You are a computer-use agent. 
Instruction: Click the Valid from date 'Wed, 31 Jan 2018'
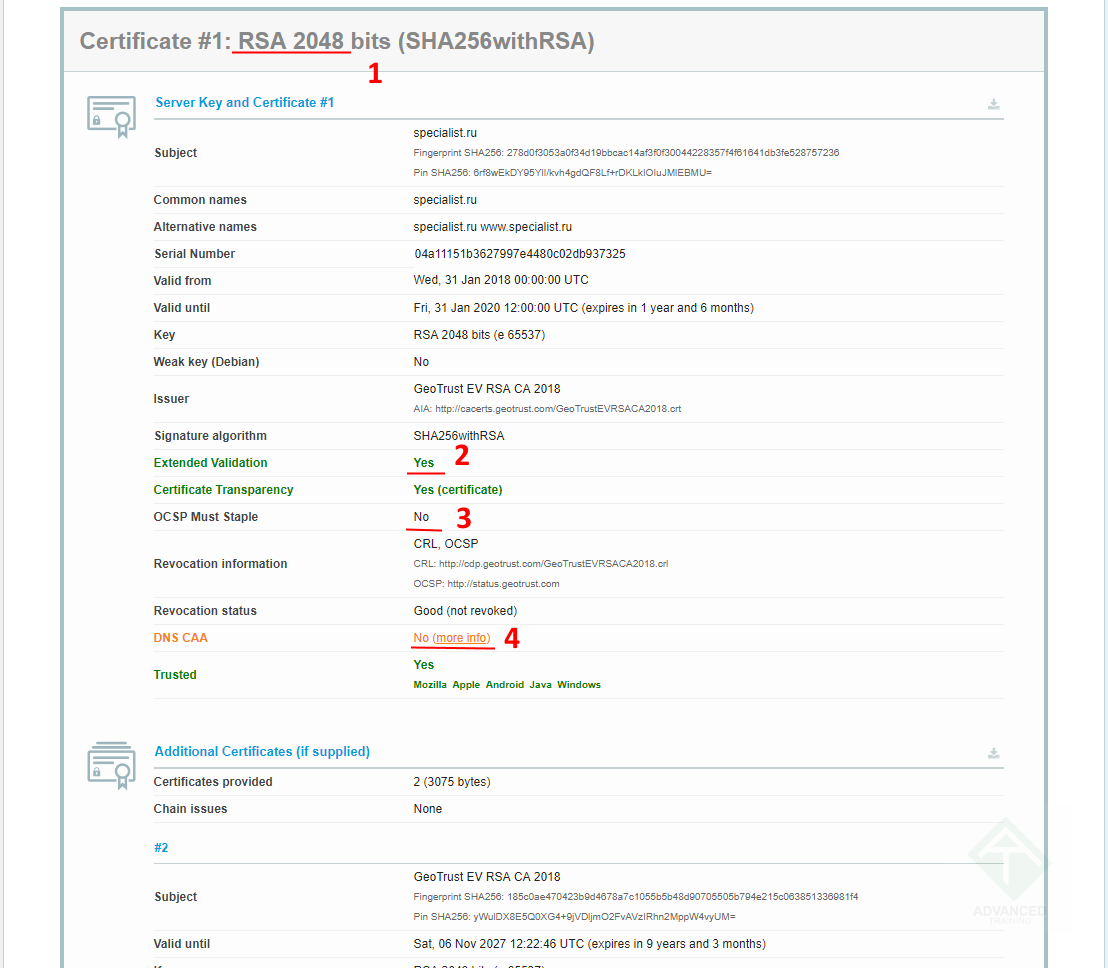pyautogui.click(x=501, y=280)
